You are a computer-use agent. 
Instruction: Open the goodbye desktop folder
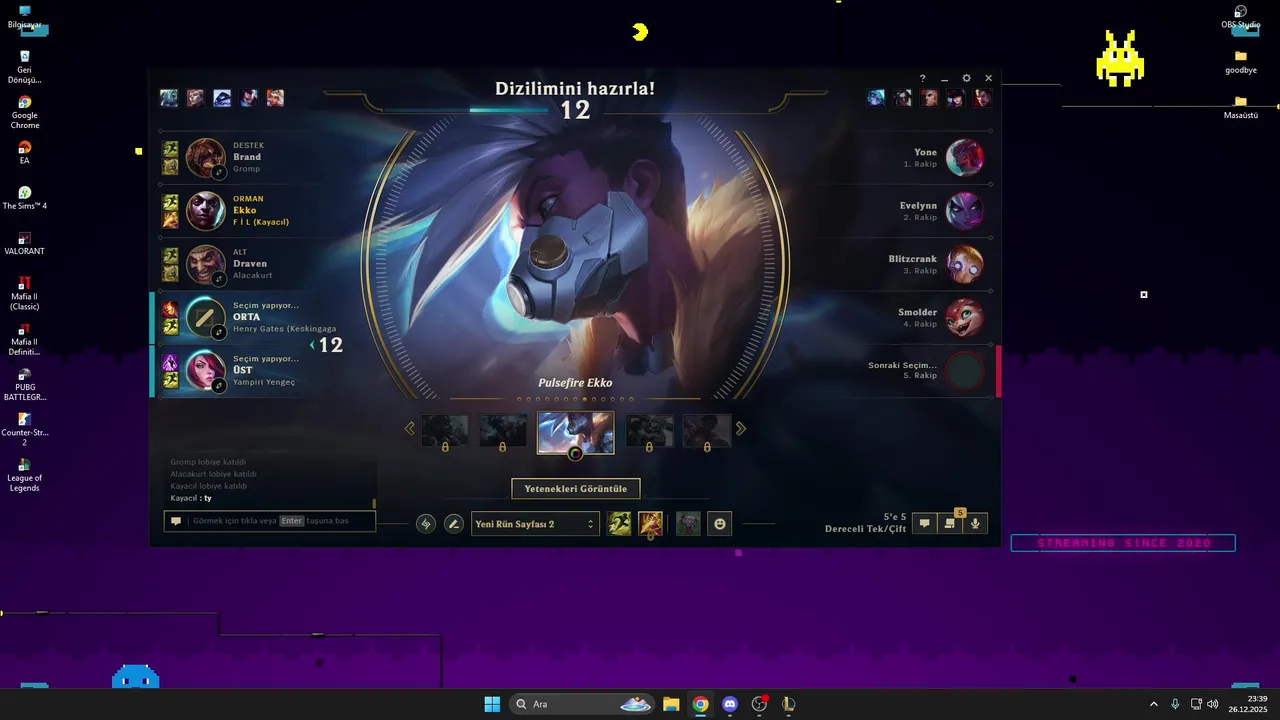click(1241, 62)
